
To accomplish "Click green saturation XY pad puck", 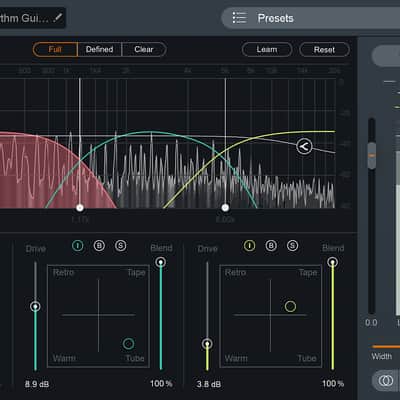I will click(x=129, y=343).
